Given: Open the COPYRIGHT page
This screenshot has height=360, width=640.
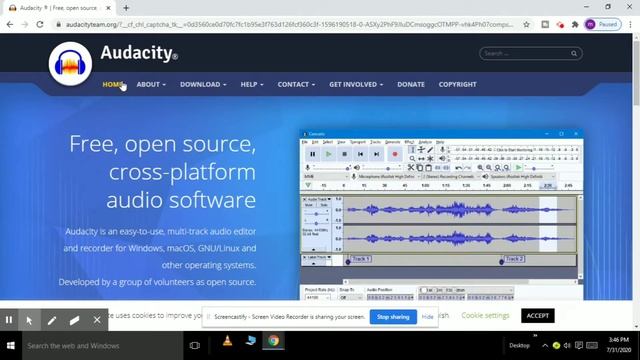Looking at the screenshot, I should tap(458, 84).
